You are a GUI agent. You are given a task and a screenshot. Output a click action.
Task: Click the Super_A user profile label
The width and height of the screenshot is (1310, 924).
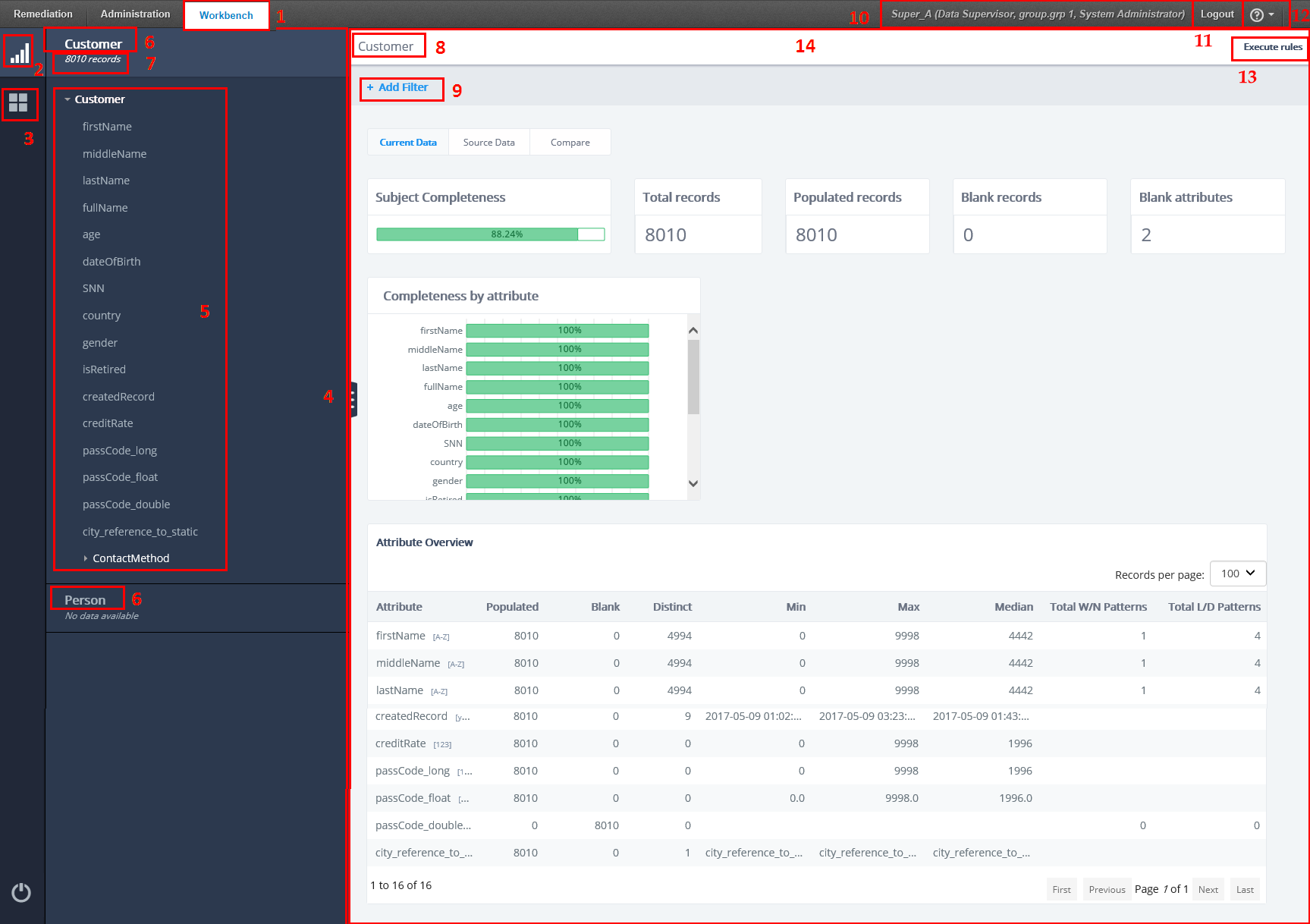tap(1037, 14)
